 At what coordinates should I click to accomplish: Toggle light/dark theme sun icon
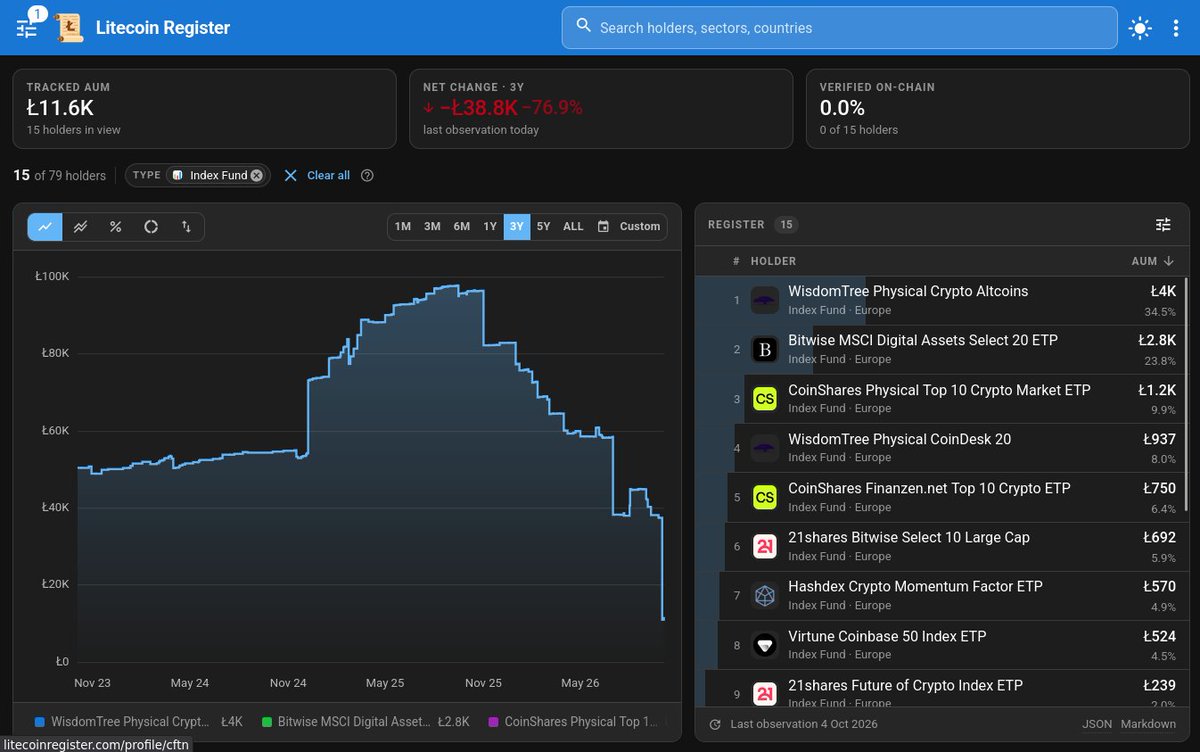coord(1140,28)
